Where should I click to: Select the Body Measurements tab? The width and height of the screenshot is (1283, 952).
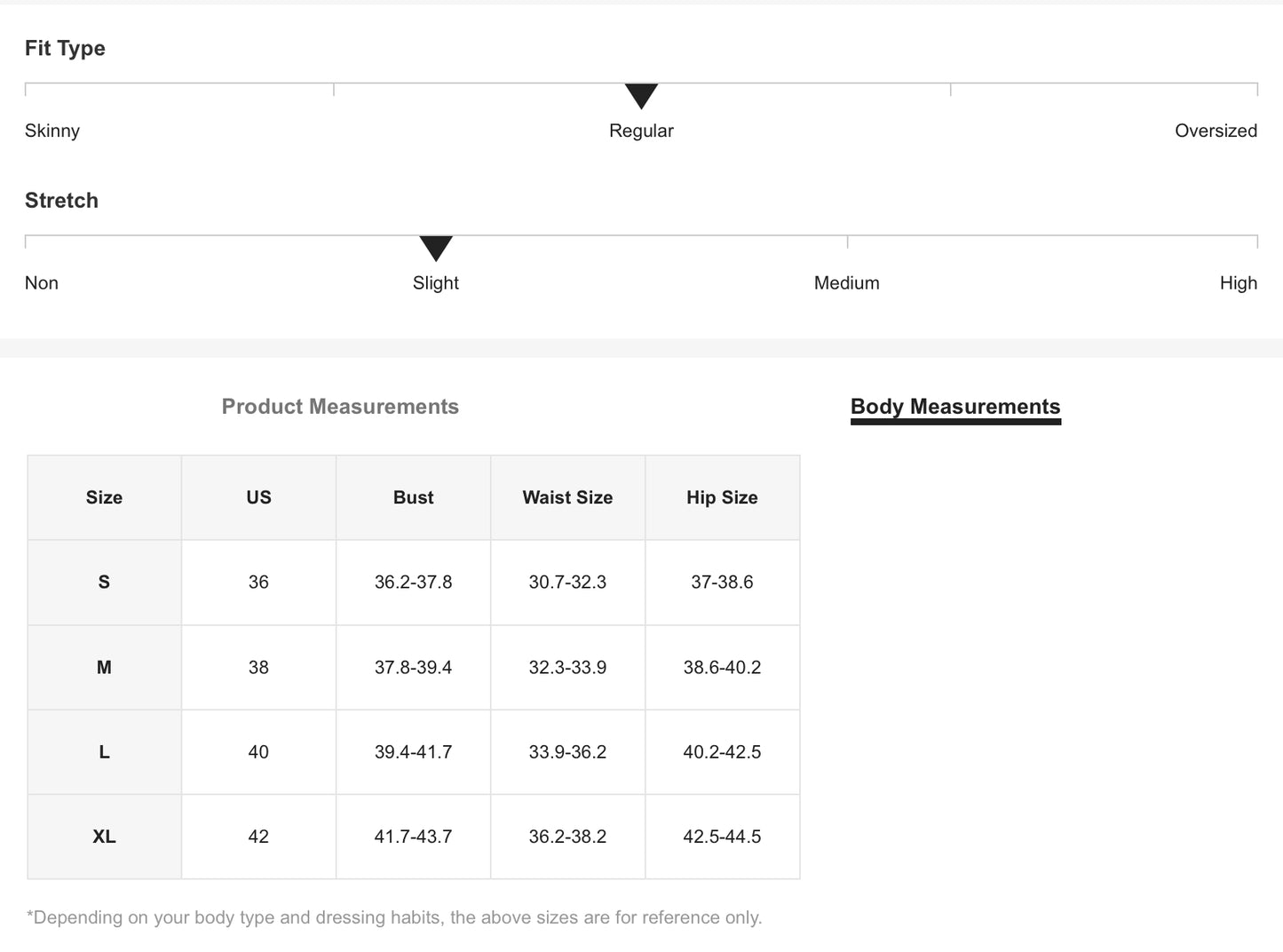click(x=955, y=407)
